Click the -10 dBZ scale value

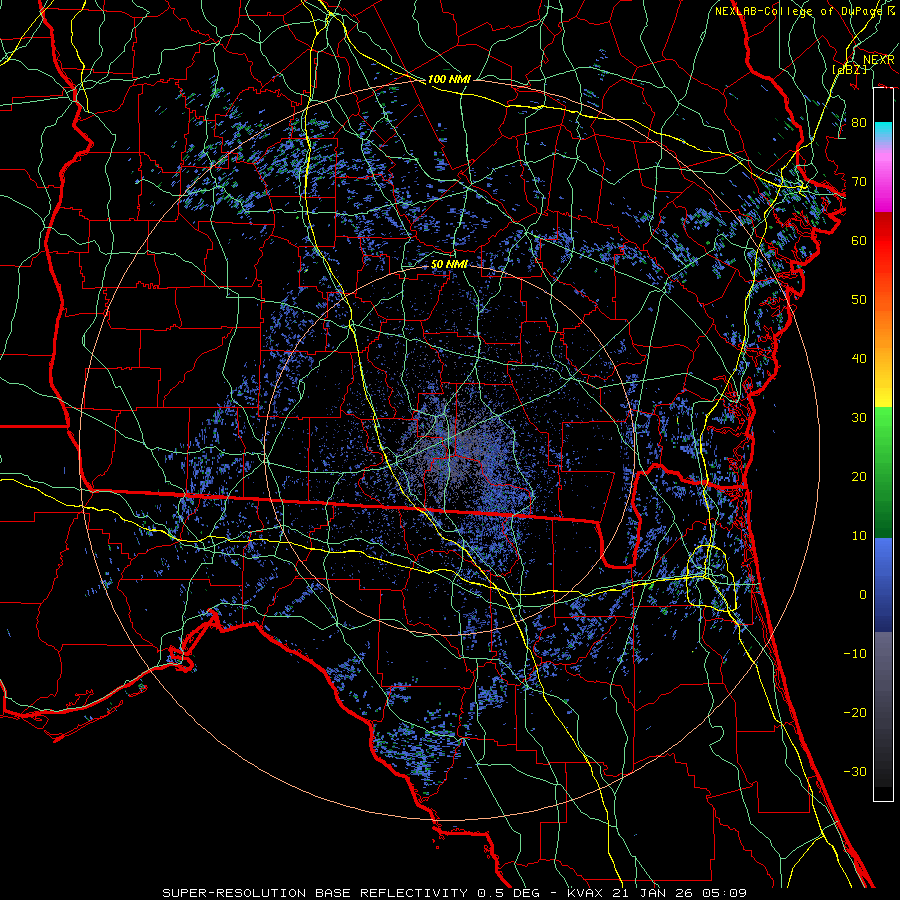click(x=855, y=654)
